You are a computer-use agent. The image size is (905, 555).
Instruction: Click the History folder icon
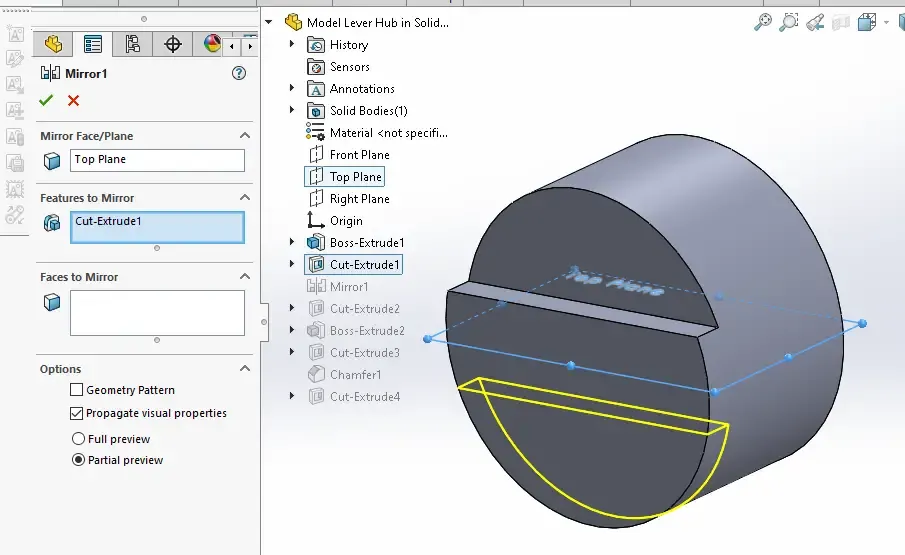tap(316, 45)
